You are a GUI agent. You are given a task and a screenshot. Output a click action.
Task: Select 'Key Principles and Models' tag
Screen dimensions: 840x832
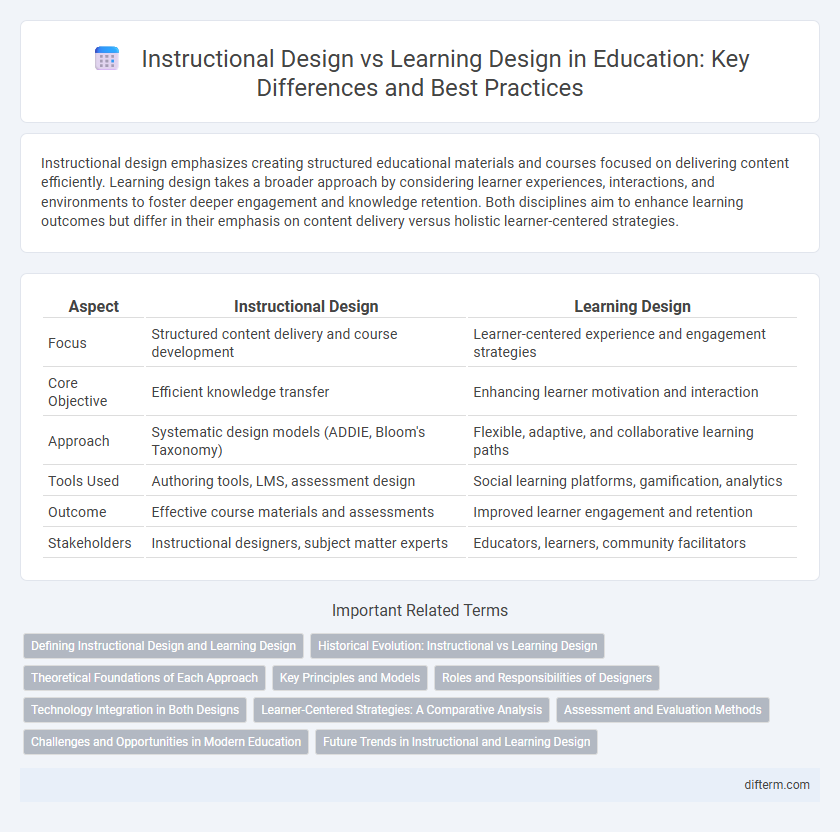350,678
